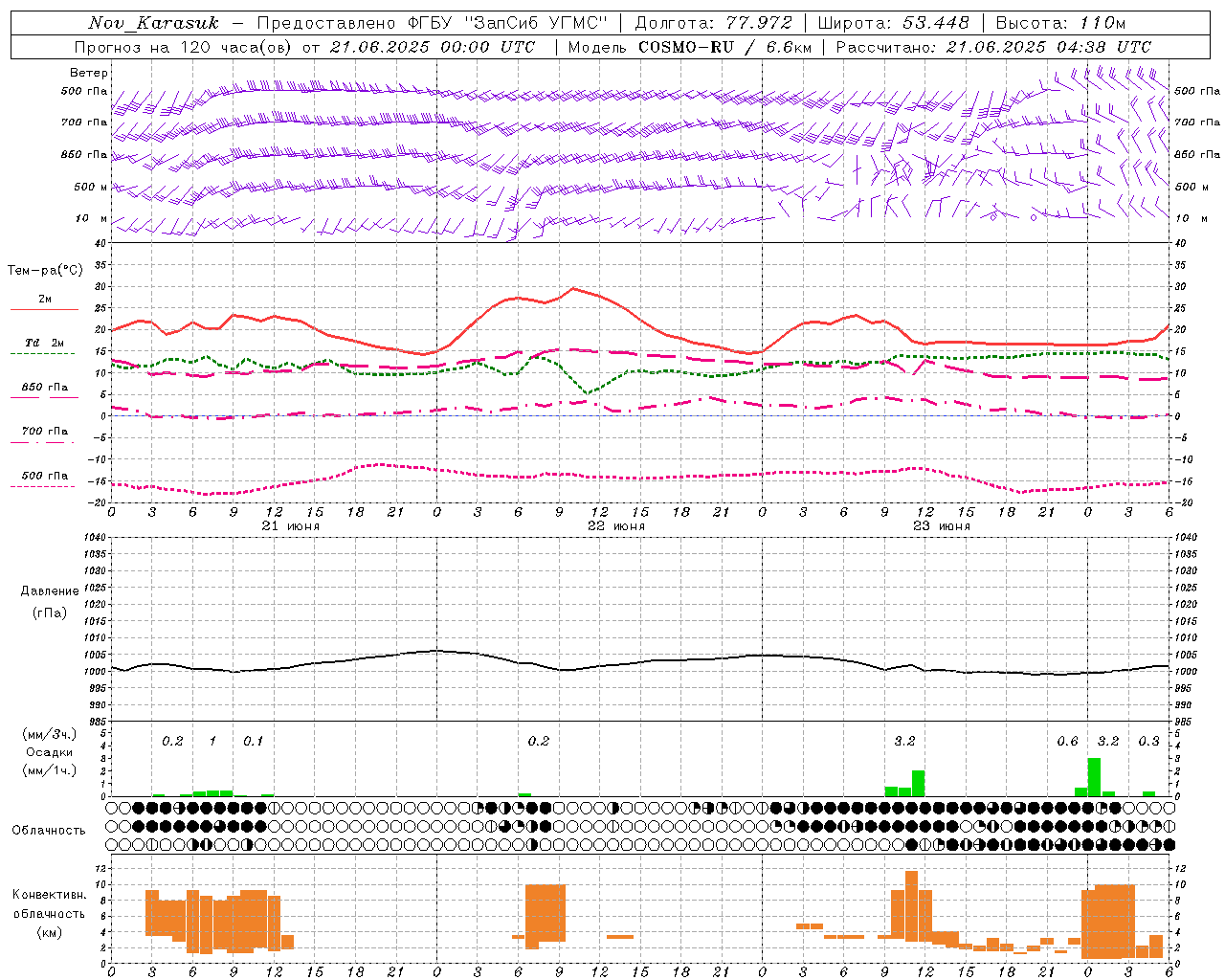This screenshot has width=1225, height=980.
Task: Click the 700 гПа temperature legend entry
Action: [44, 432]
